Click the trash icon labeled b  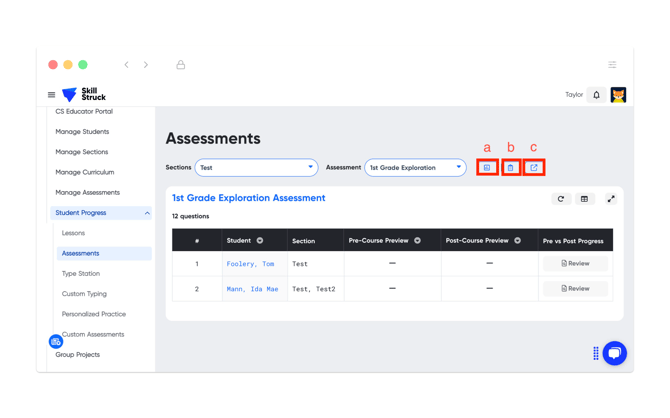(x=510, y=168)
